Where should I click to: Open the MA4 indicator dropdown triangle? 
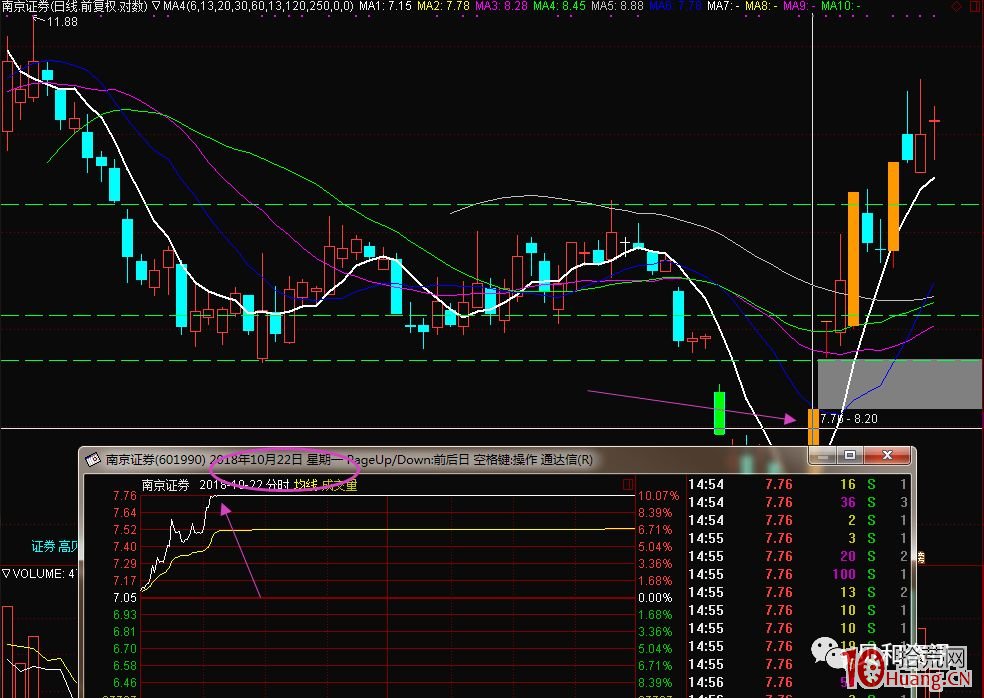pyautogui.click(x=156, y=6)
